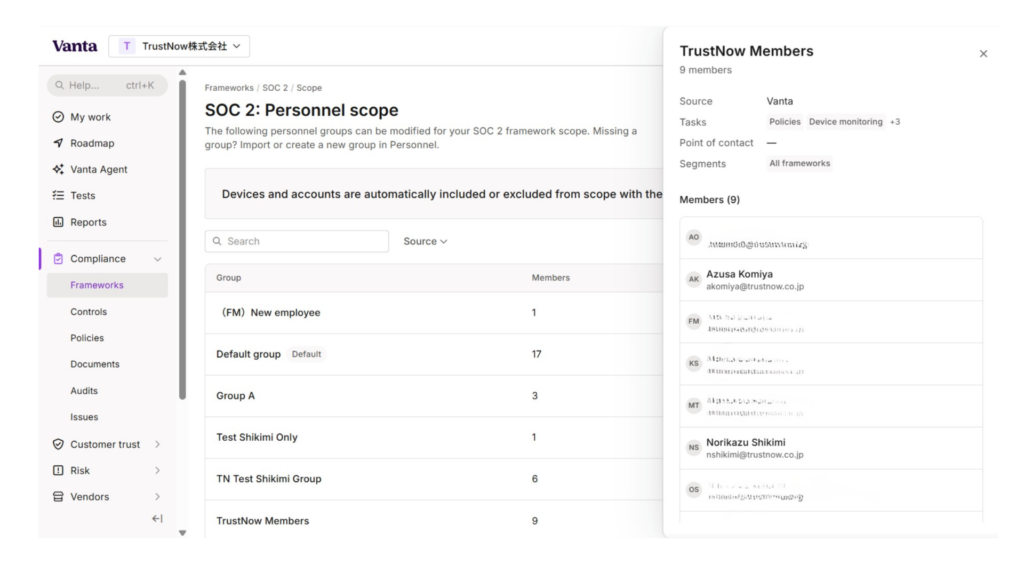The width and height of the screenshot is (1024, 564).
Task: Open the Source filter dropdown
Action: [425, 241]
